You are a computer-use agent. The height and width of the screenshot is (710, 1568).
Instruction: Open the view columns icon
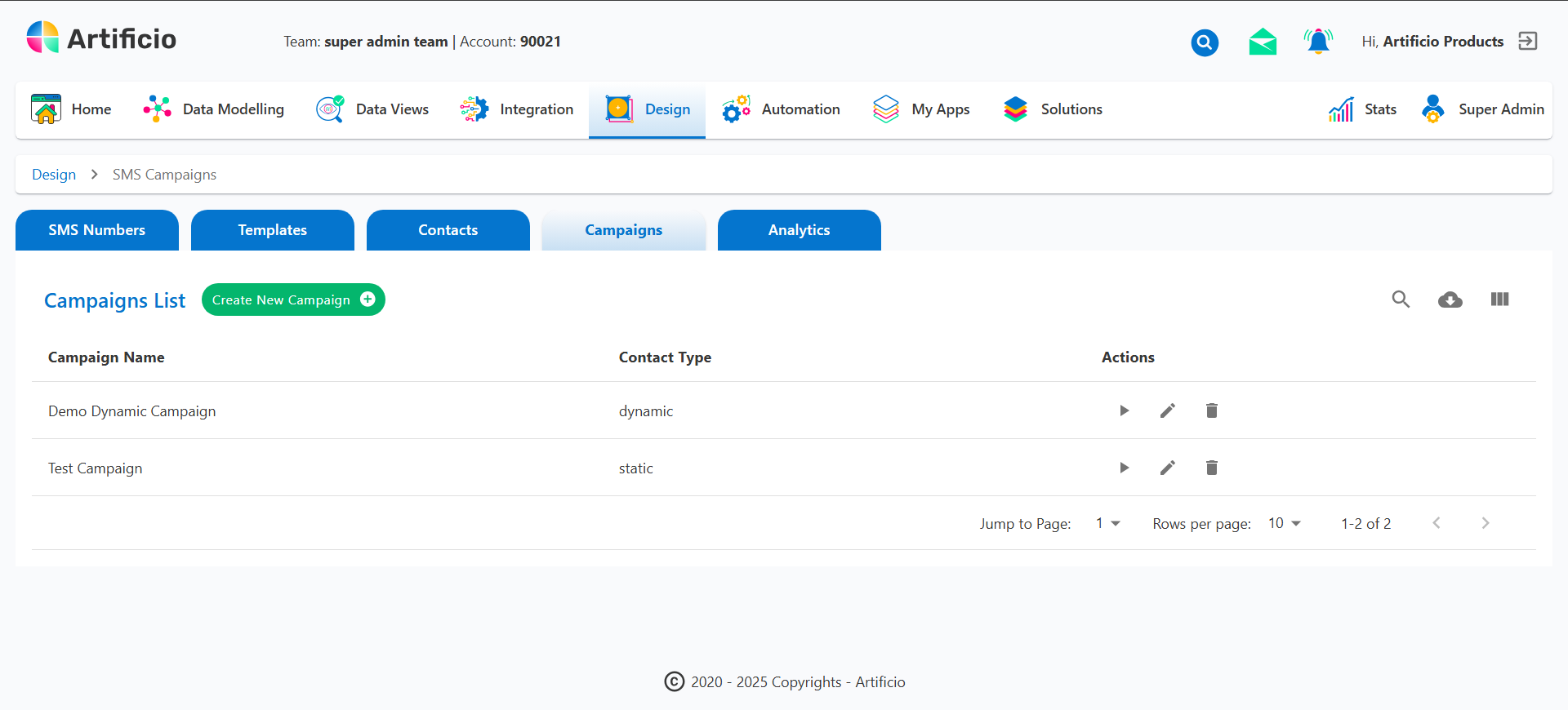click(x=1499, y=300)
